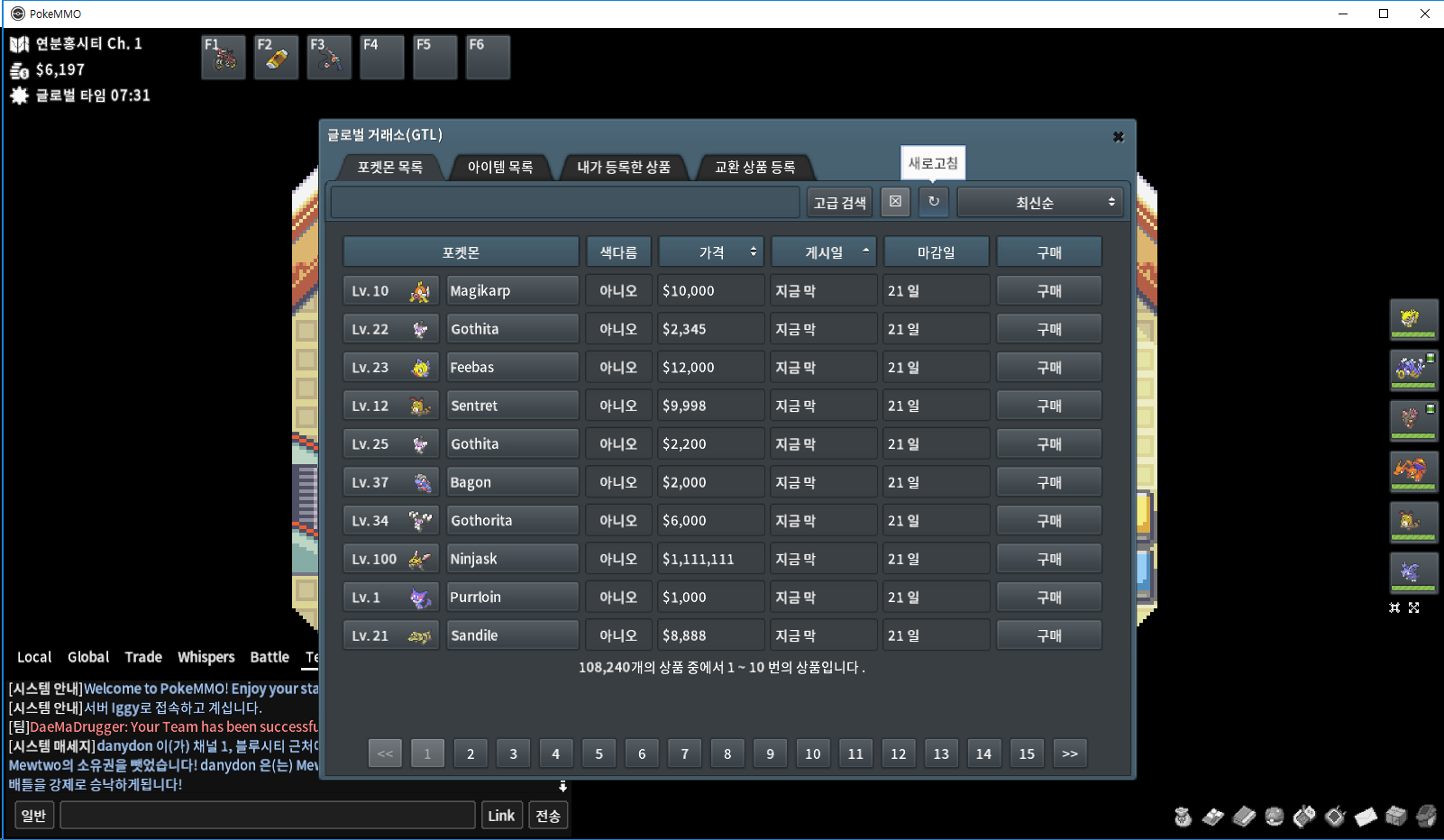Click the refresh icon in GTL toolbar
This screenshot has width=1444, height=840.
pos(934,202)
